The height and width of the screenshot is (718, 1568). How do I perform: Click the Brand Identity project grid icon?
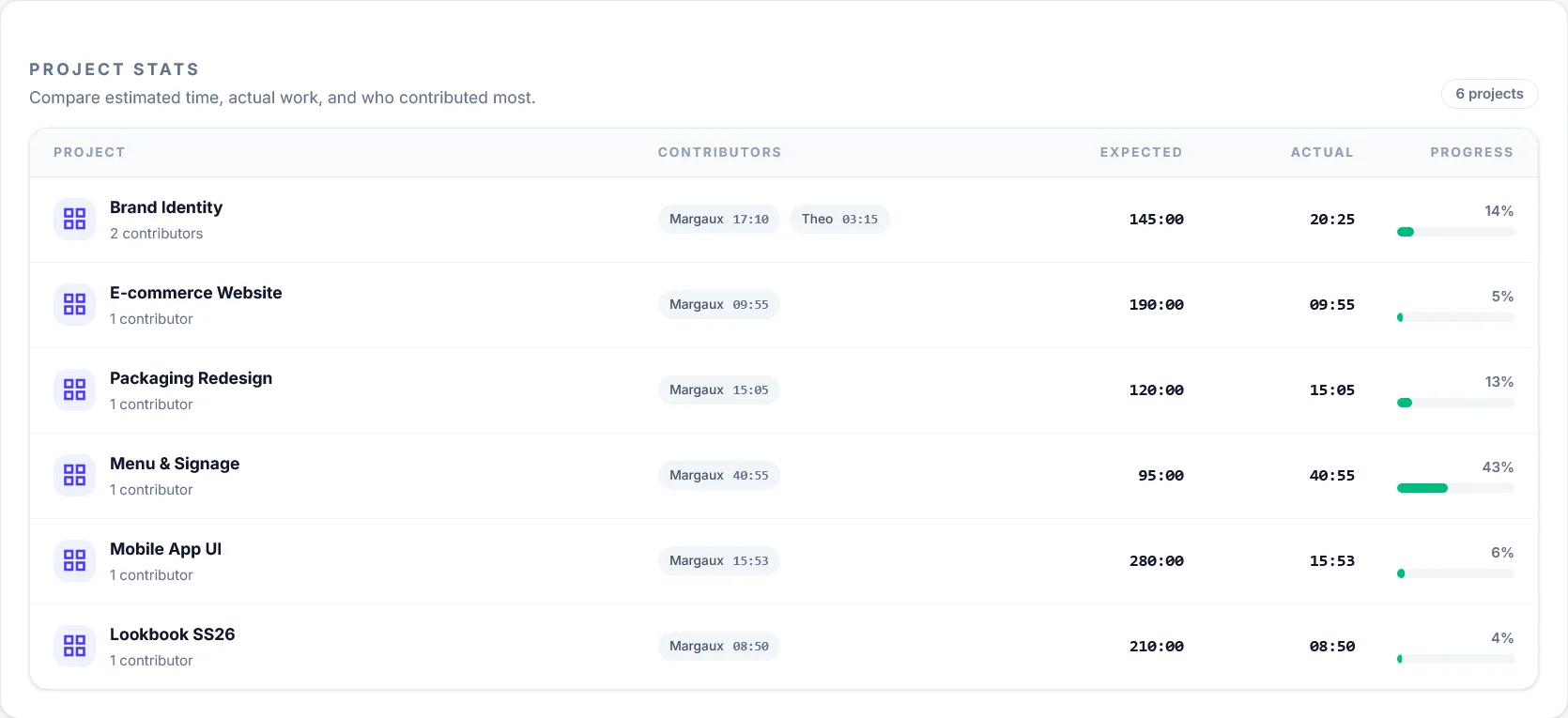[x=74, y=219]
